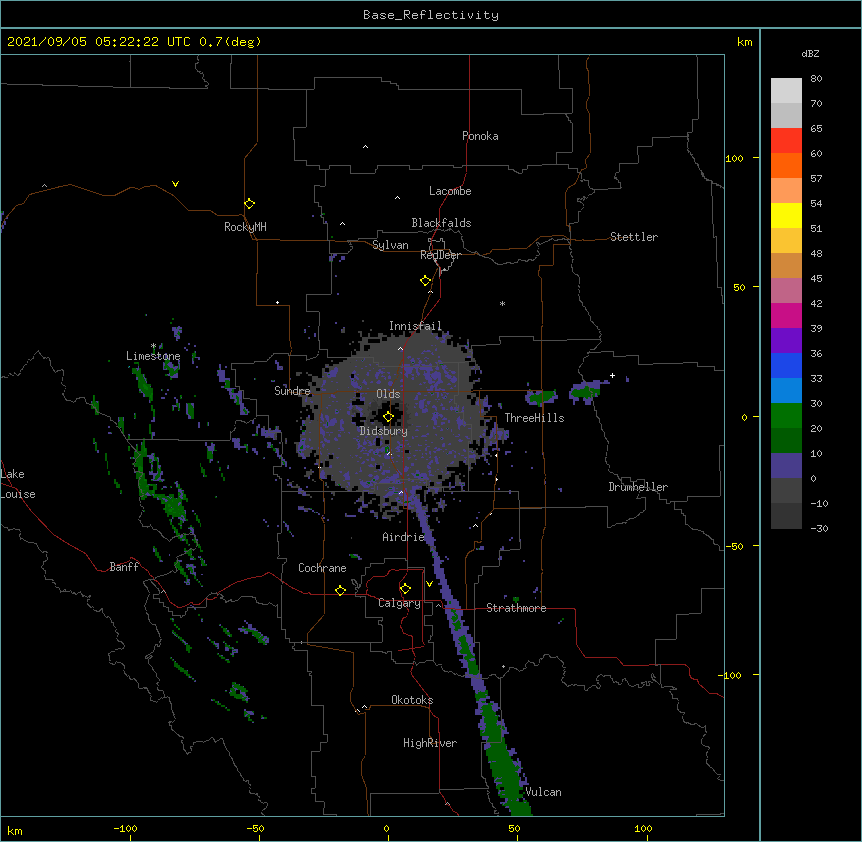Viewport: 862px width, 842px height.
Task: Click the green echo patch north of ThreeHills
Action: coord(542,396)
